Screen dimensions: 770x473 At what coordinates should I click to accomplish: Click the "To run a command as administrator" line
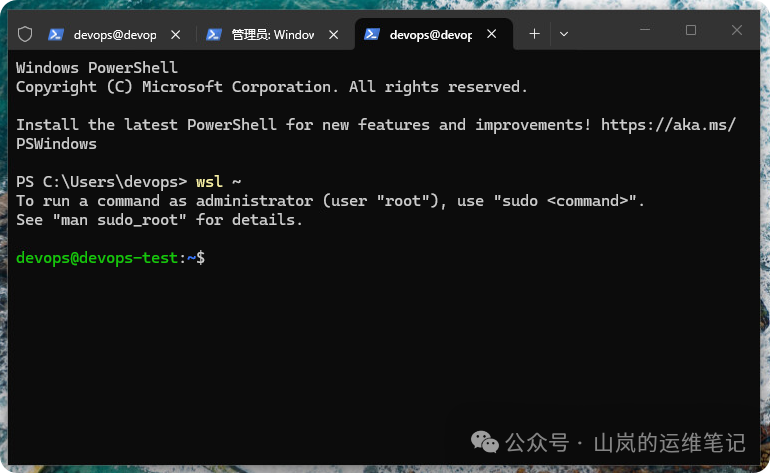coord(330,201)
